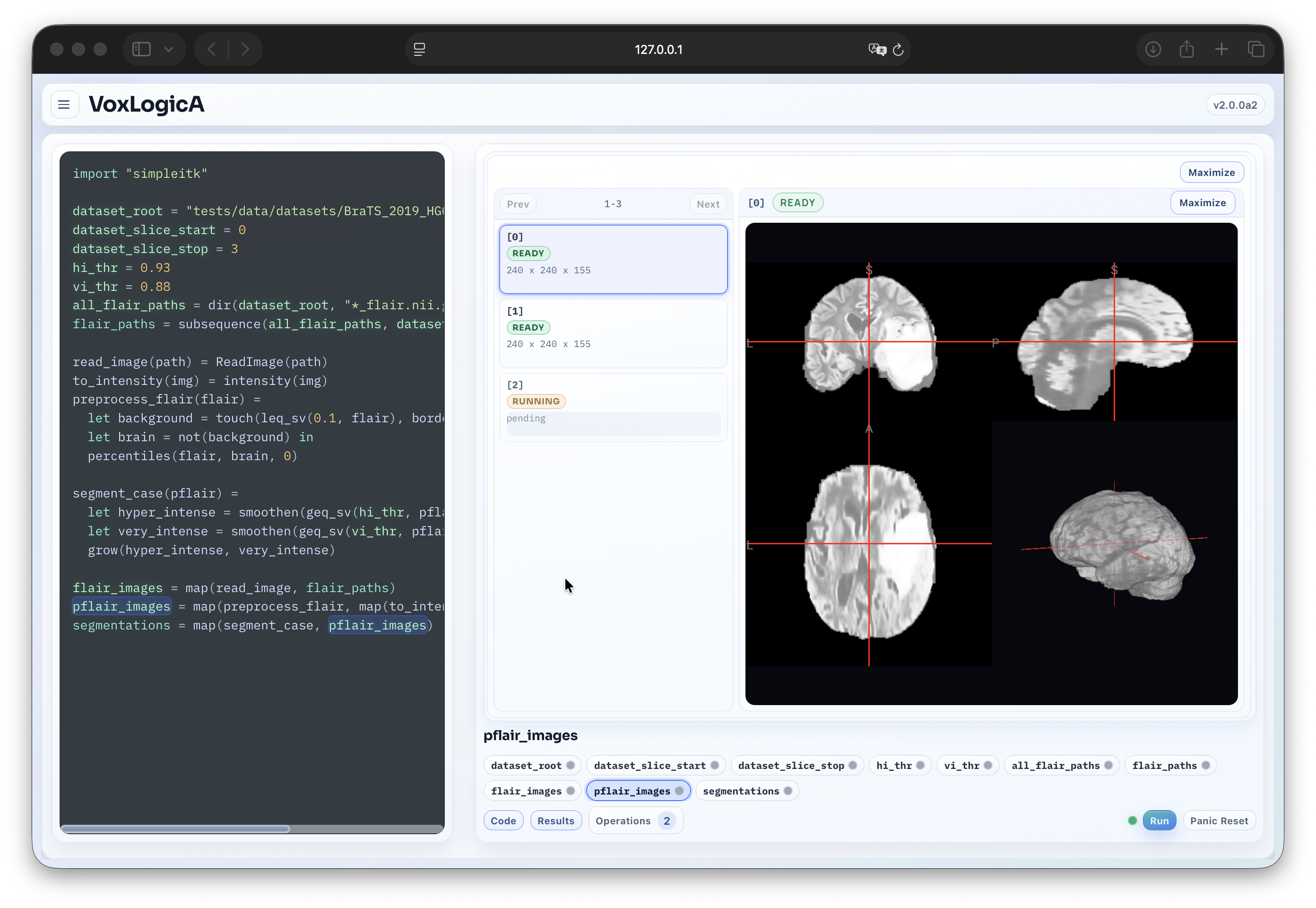The width and height of the screenshot is (1316, 908).
Task: Open the VoxLogicA hamburger menu
Action: tap(64, 104)
